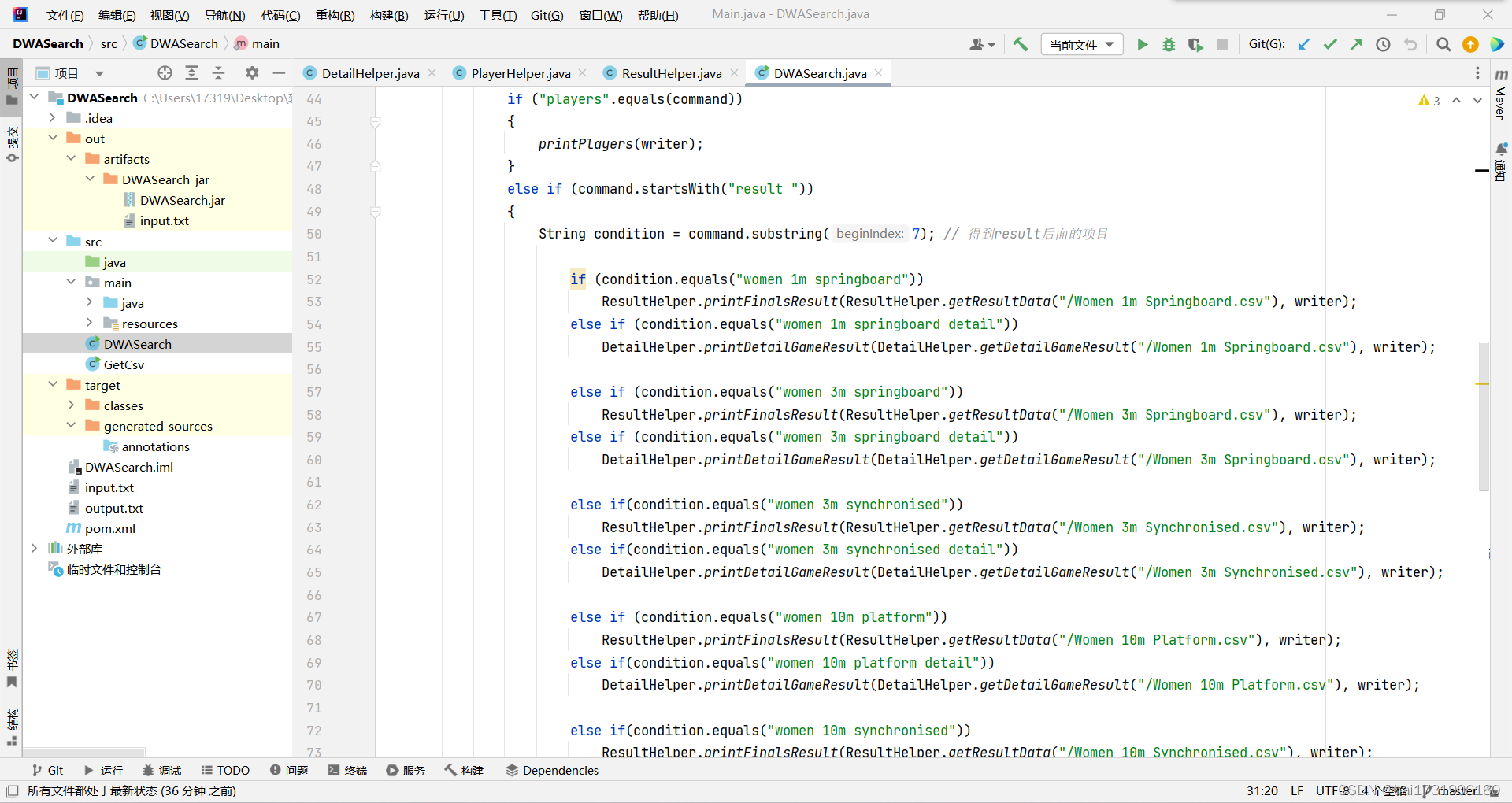
Task: Expand the 外部库 node
Action: click(34, 549)
